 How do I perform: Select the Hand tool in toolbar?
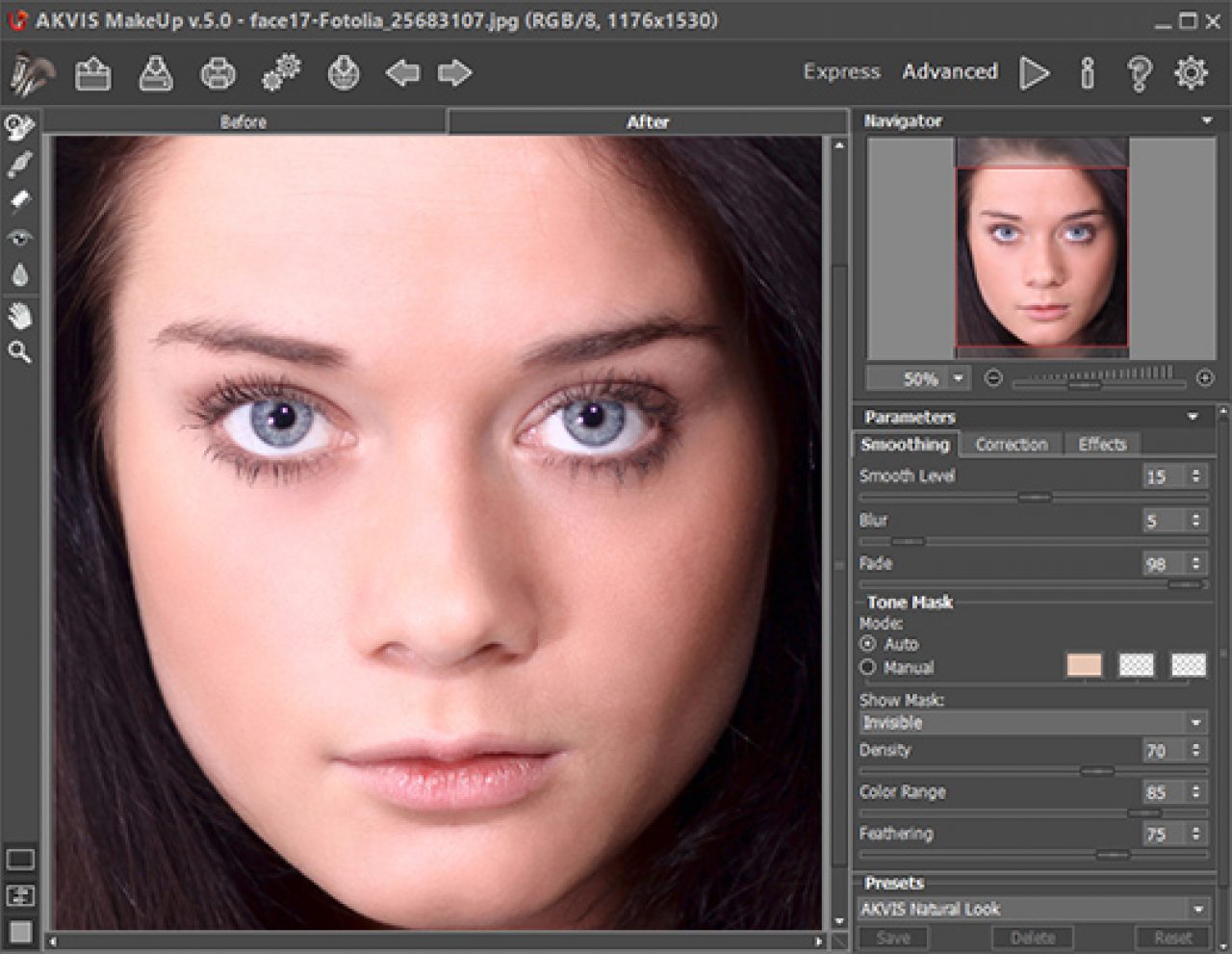(x=20, y=315)
